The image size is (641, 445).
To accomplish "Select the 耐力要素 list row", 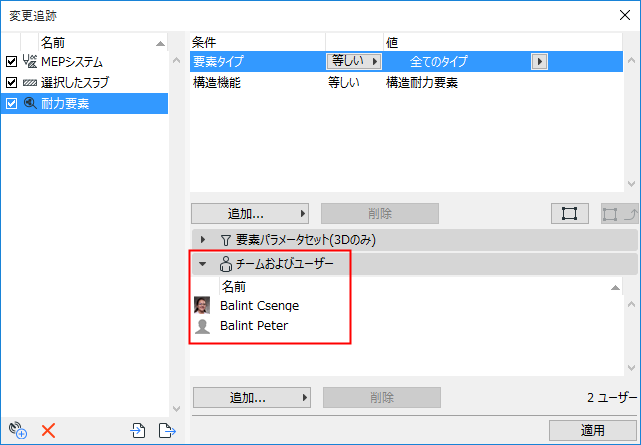I will pyautogui.click(x=84, y=103).
